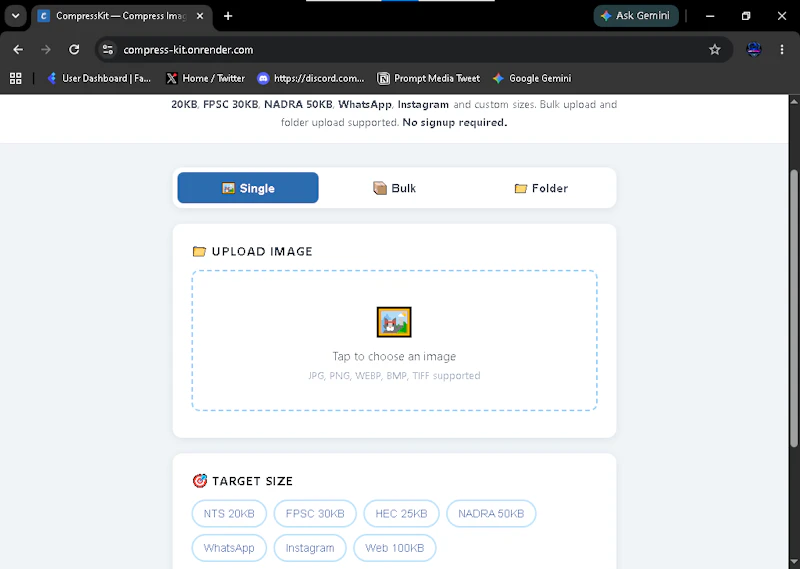
Task: Select the FPSC 30KB target size
Action: click(x=315, y=513)
